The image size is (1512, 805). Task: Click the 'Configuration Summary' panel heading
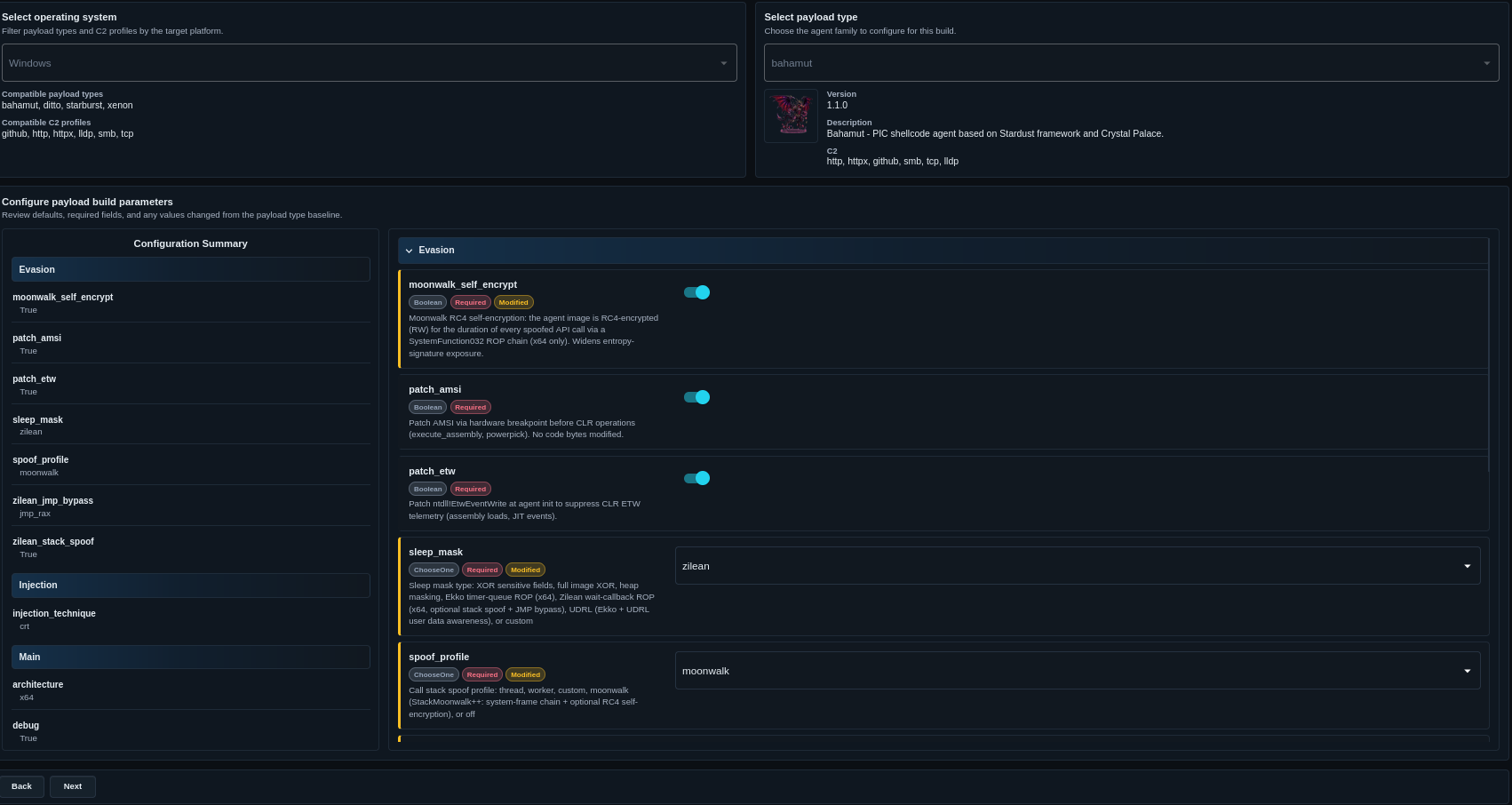point(191,243)
